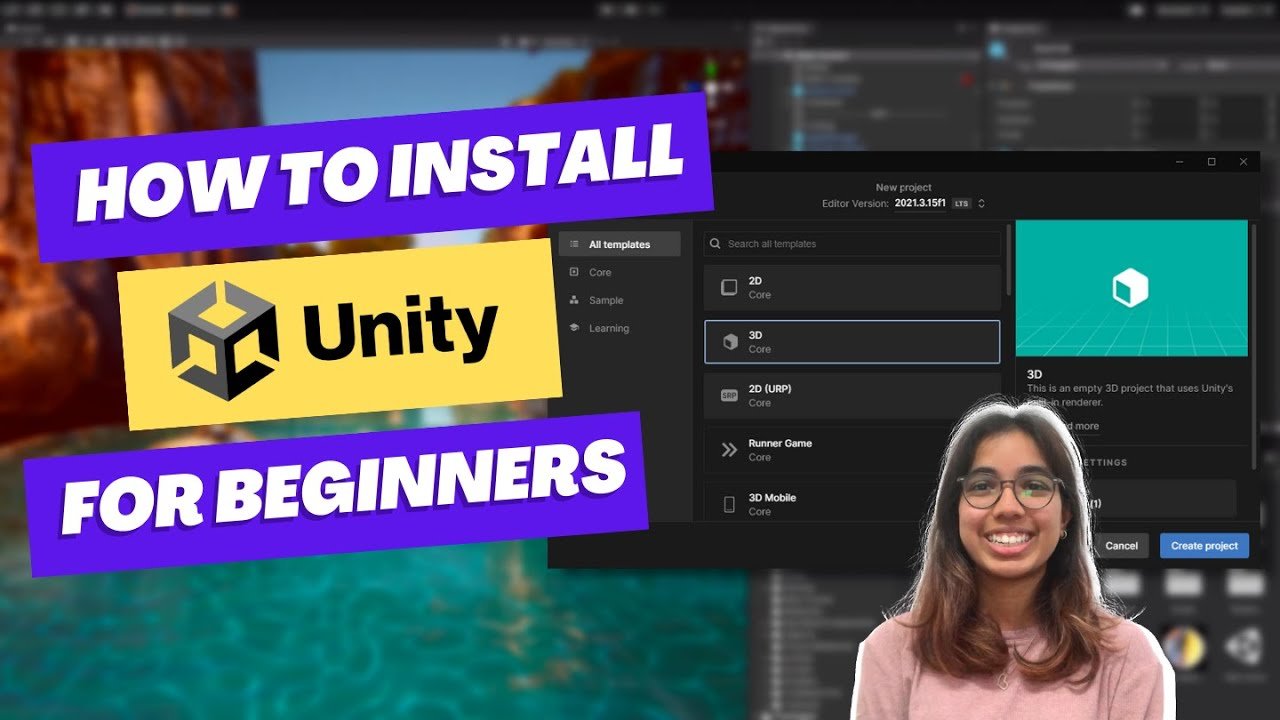Click the 2D template square icon
The height and width of the screenshot is (720, 1280).
pyautogui.click(x=729, y=288)
